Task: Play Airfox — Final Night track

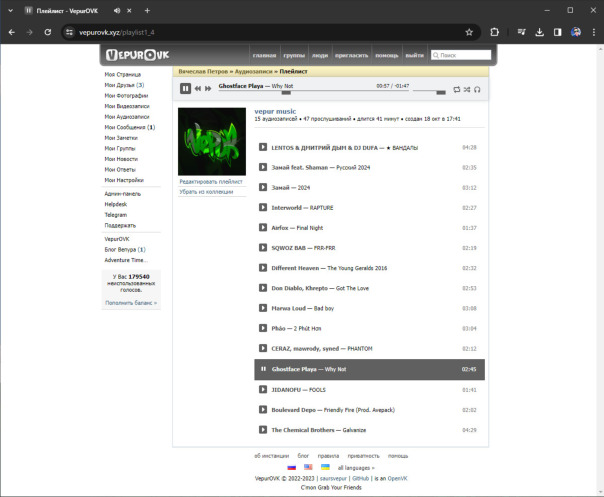Action: click(x=263, y=227)
